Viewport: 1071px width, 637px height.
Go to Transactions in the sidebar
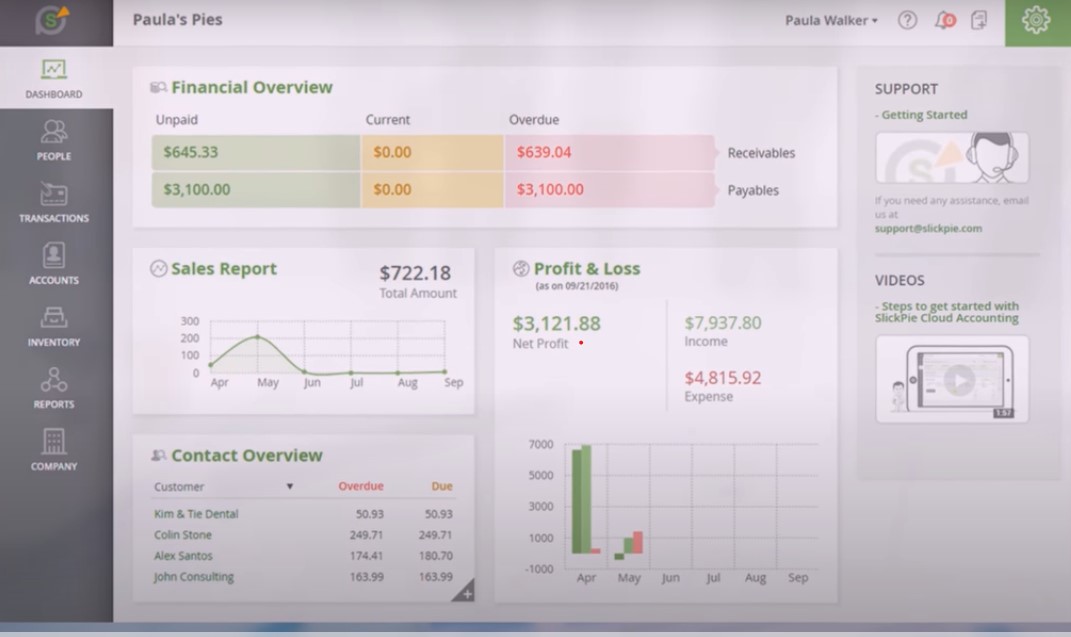(x=54, y=202)
